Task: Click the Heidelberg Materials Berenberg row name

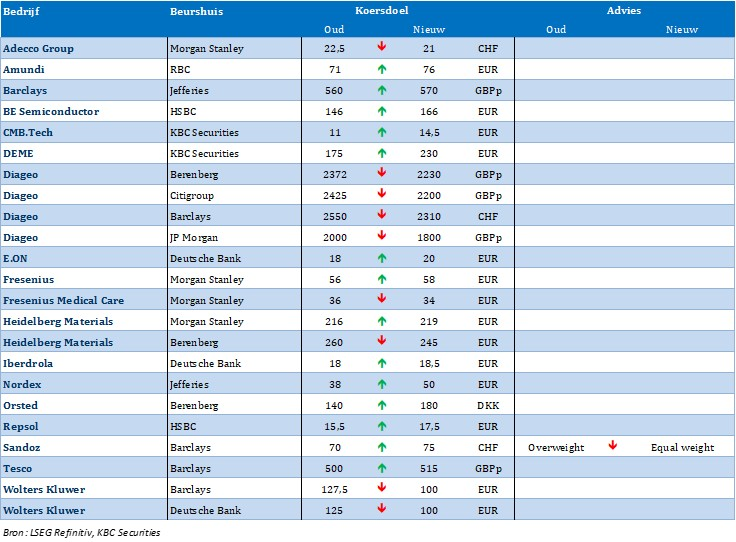Action: pos(58,342)
